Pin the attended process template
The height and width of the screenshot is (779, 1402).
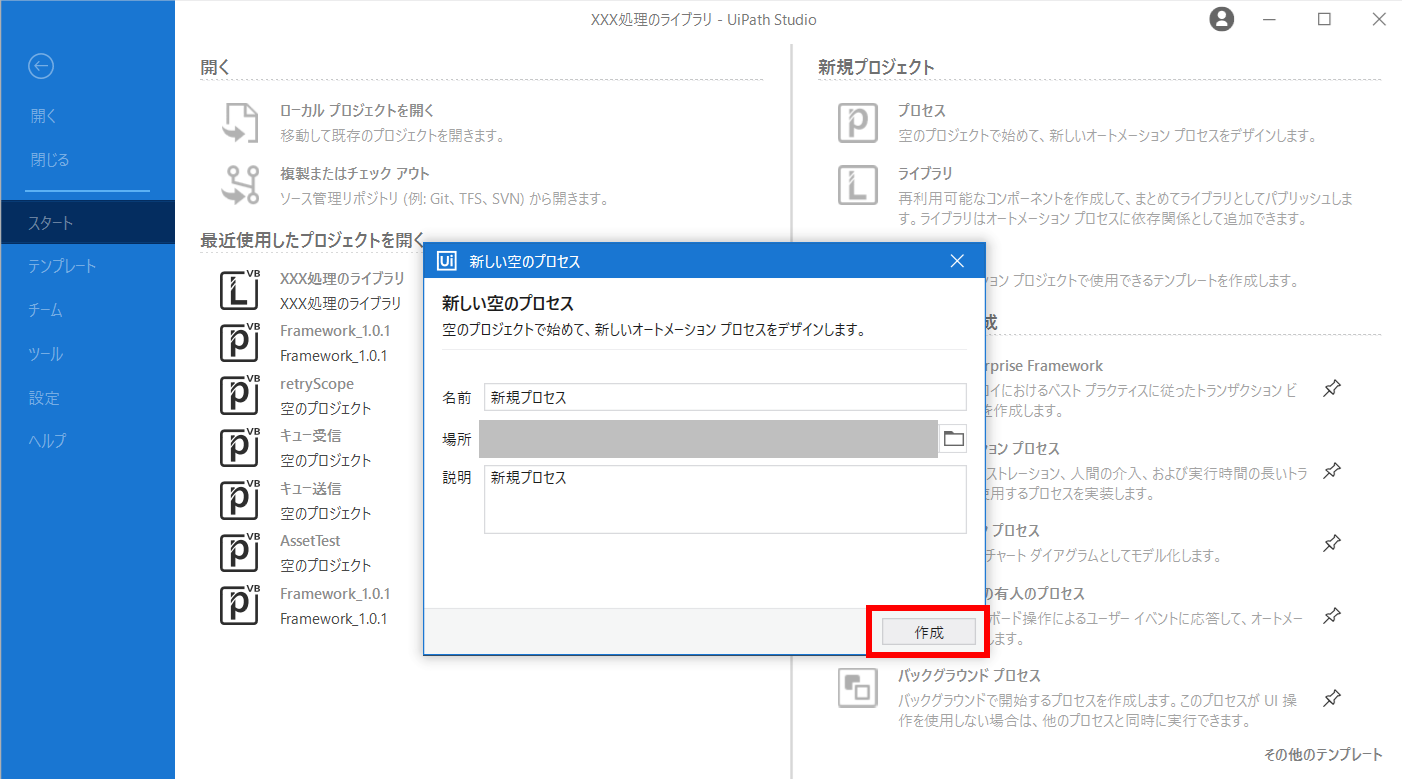pos(1332,615)
